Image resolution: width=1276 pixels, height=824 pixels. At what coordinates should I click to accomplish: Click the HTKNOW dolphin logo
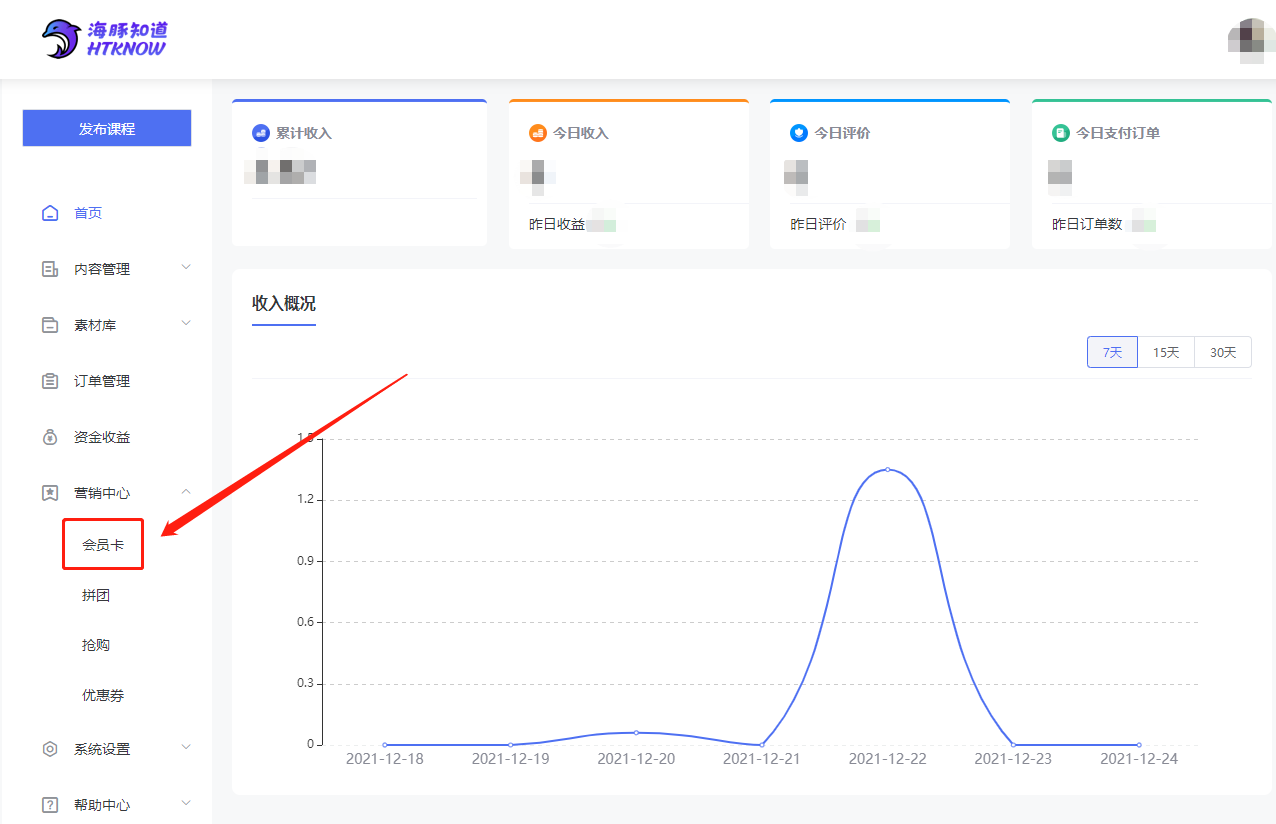tap(105, 39)
